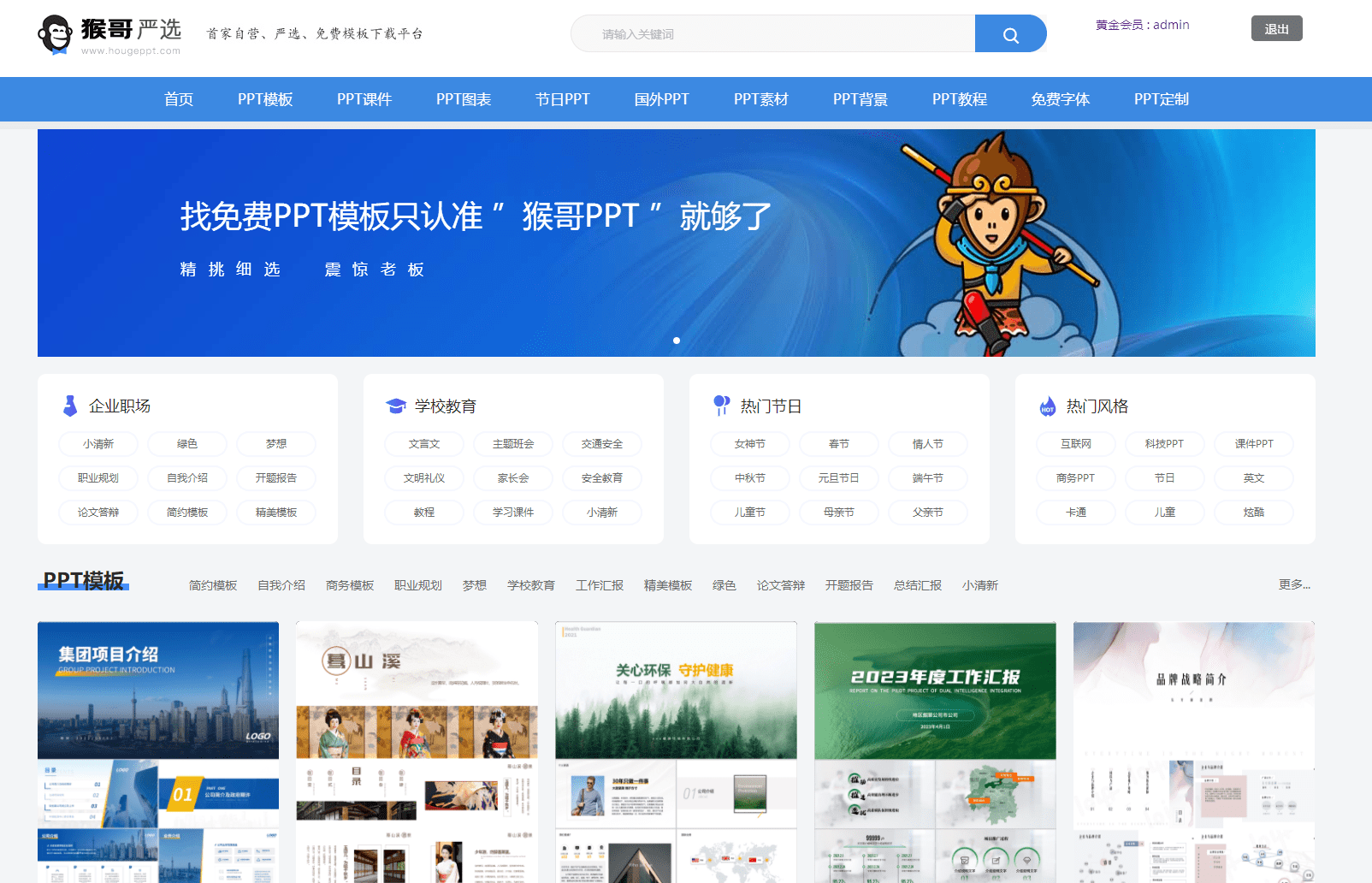This screenshot has height=883, width=1372.
Task: Open the 品牌战略简介 template thumbnail
Action: [1194, 752]
